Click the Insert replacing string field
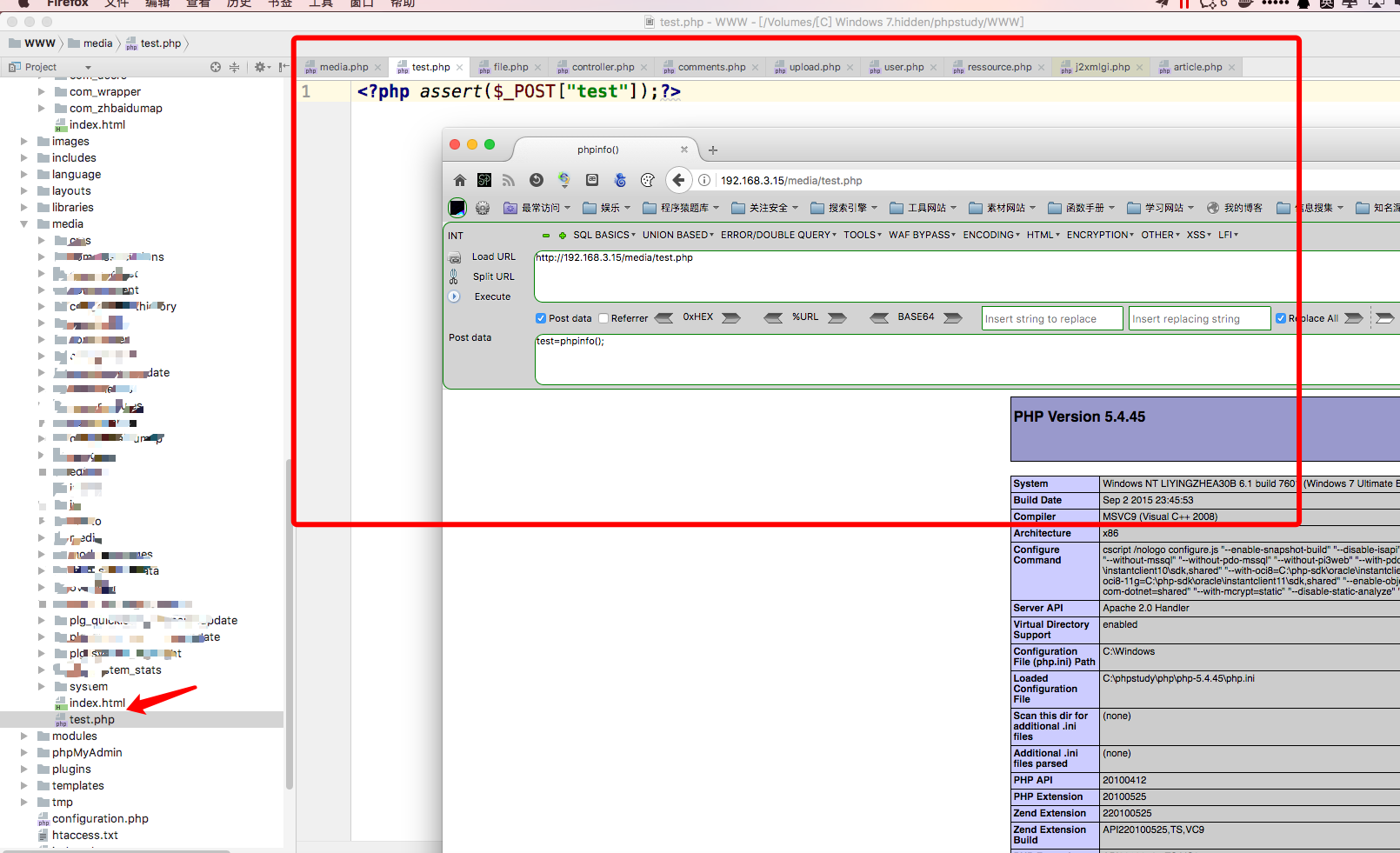1400x853 pixels. (x=1200, y=318)
